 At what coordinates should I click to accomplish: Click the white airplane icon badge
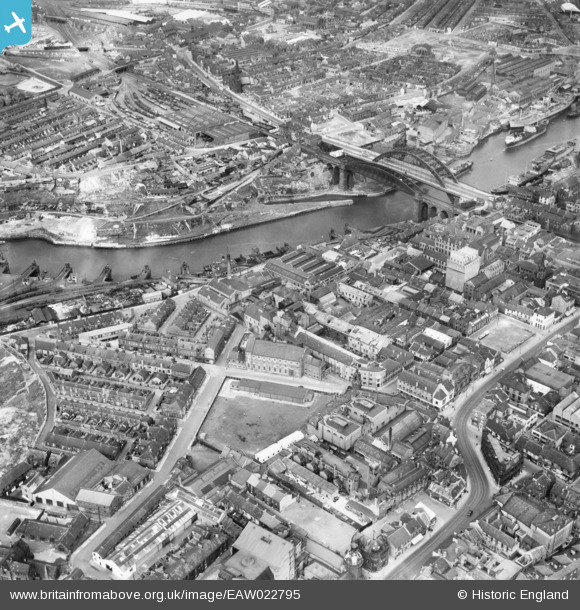tap(15, 23)
